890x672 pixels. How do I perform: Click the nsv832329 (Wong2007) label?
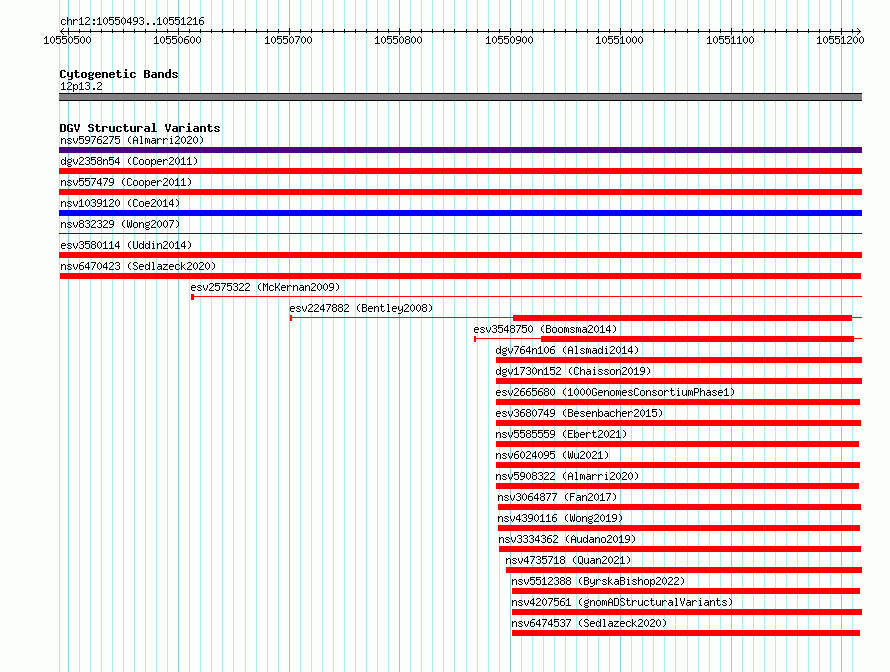(x=120, y=224)
